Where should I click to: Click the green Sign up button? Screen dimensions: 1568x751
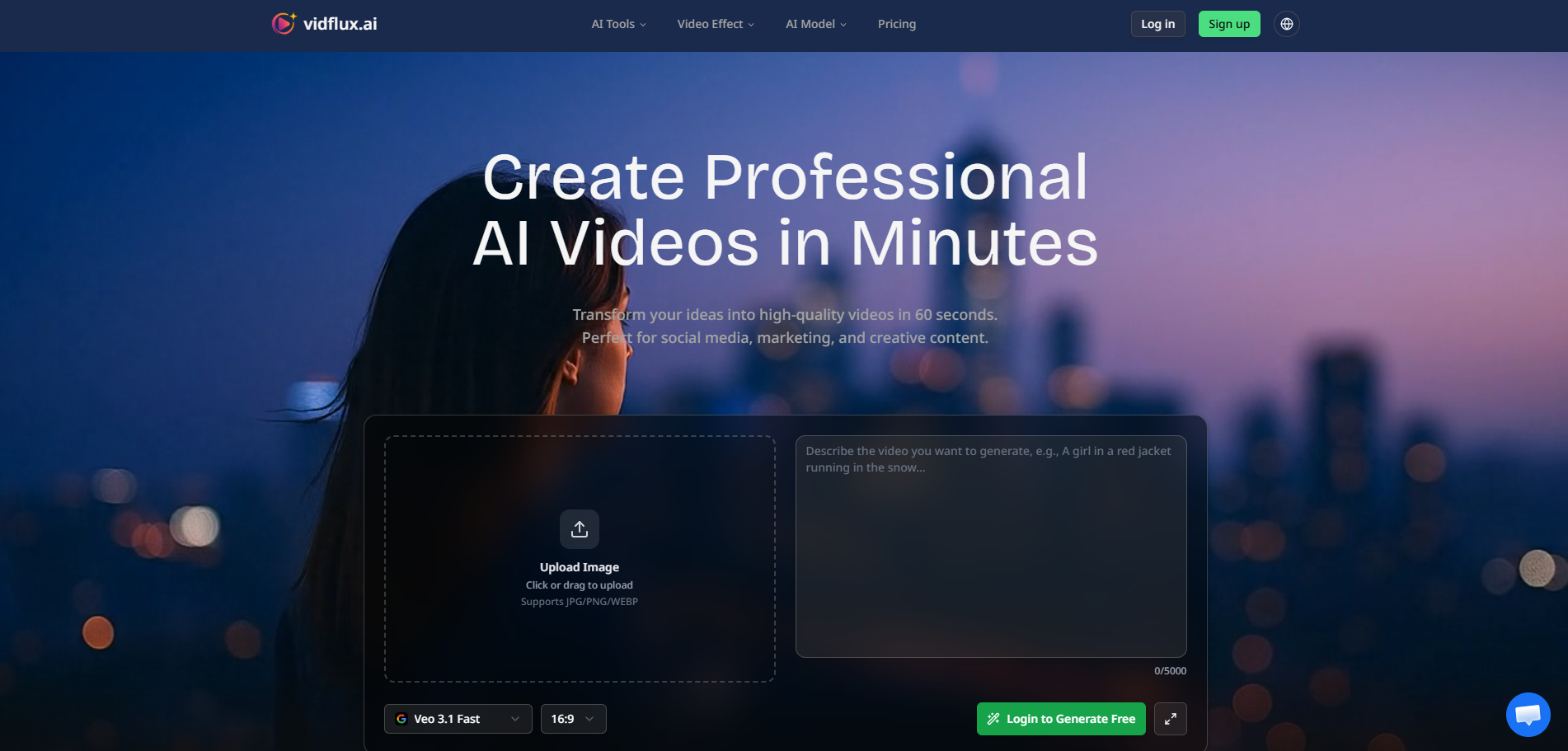[x=1229, y=24]
